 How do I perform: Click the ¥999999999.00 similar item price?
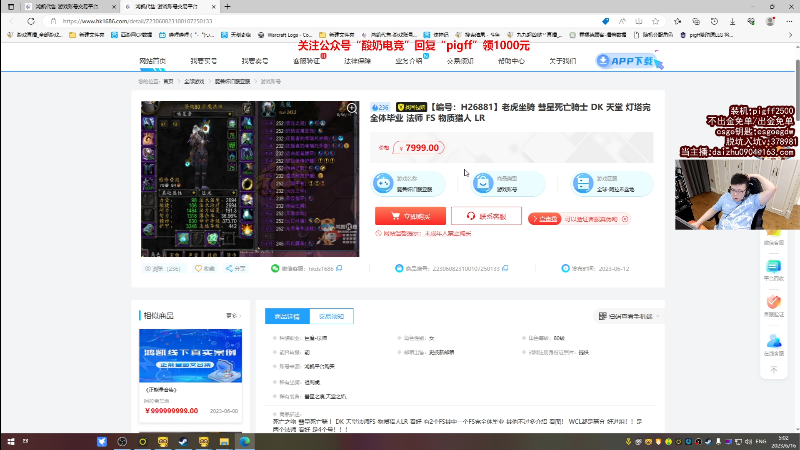click(171, 411)
